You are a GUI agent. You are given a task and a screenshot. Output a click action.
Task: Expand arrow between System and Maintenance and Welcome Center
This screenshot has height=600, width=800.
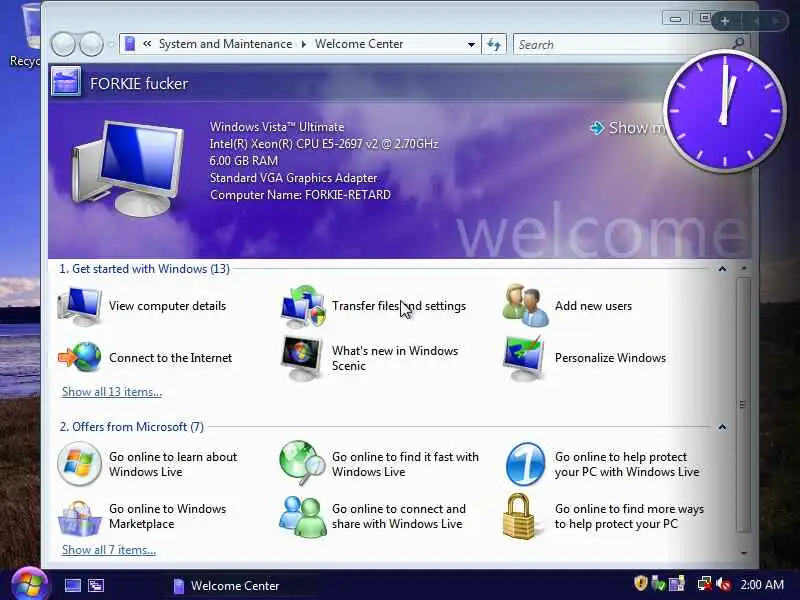304,44
